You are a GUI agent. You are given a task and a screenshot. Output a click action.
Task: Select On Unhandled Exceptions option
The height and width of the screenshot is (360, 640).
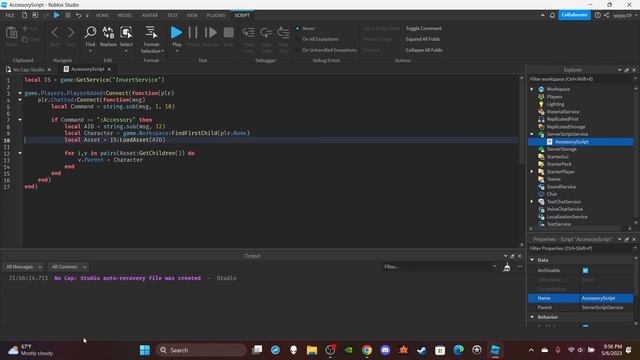point(298,50)
